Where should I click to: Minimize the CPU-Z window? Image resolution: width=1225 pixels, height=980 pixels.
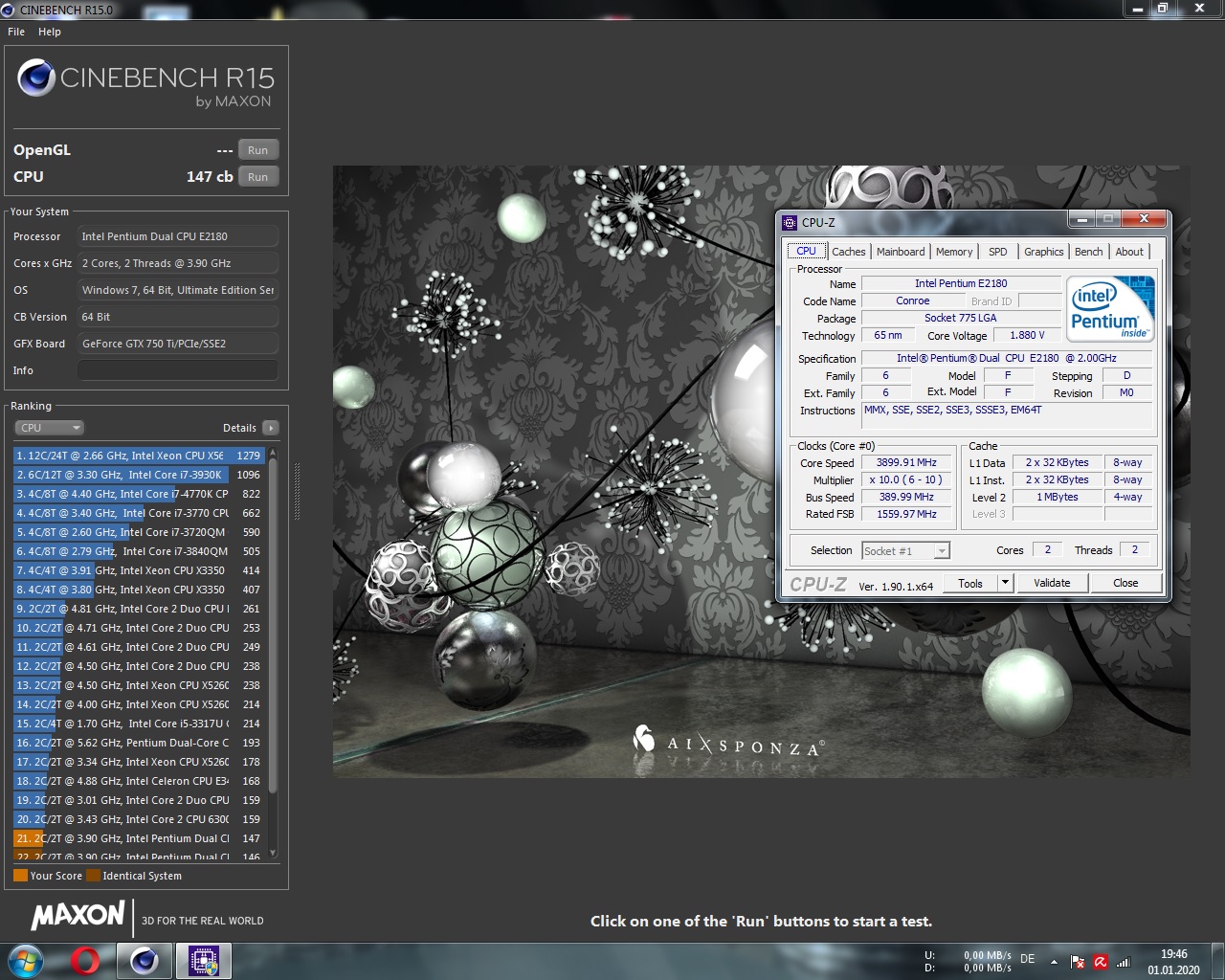click(x=1081, y=219)
